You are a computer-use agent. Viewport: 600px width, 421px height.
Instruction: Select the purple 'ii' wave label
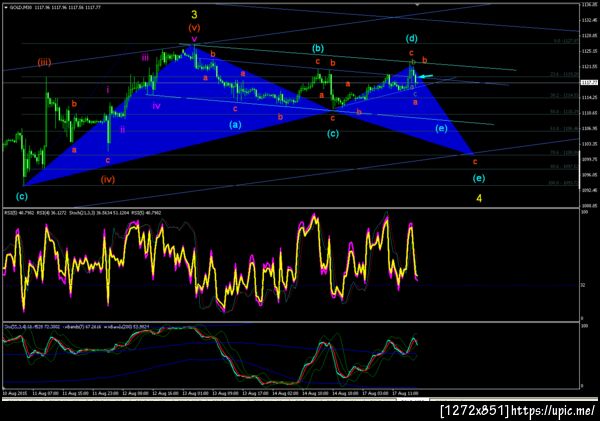(x=122, y=130)
